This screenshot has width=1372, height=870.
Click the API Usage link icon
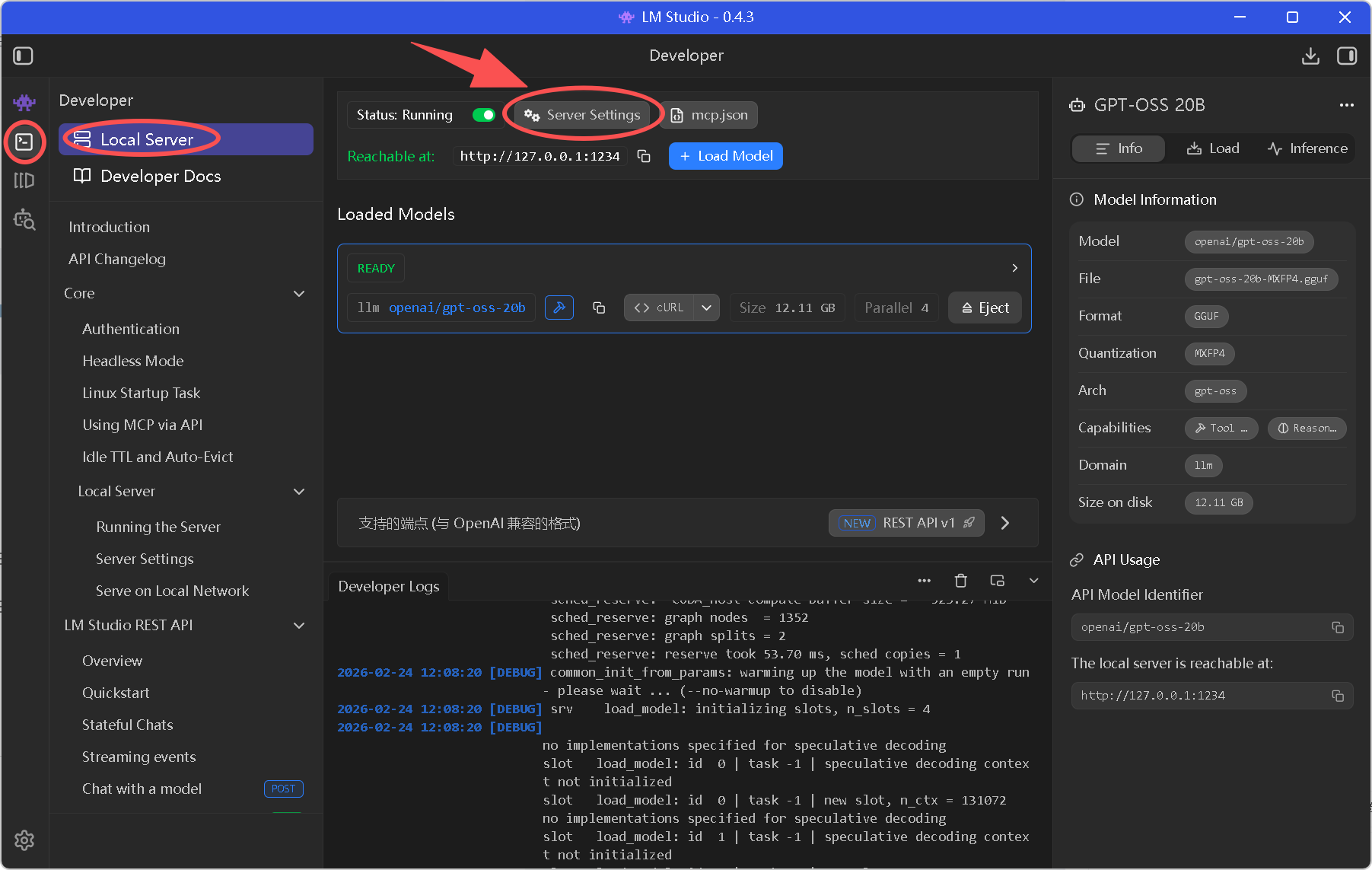[1077, 559]
